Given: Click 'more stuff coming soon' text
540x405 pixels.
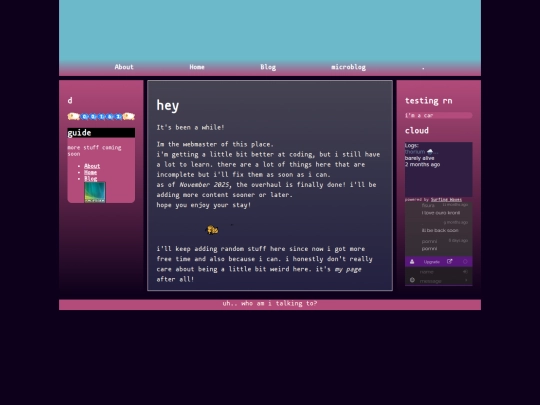Looking at the screenshot, I should 94,150.
